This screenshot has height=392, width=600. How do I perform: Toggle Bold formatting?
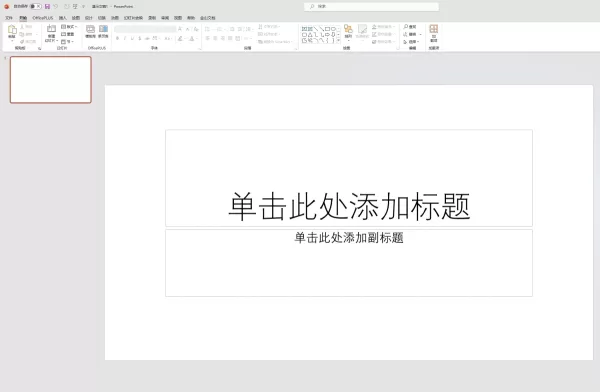coord(117,38)
